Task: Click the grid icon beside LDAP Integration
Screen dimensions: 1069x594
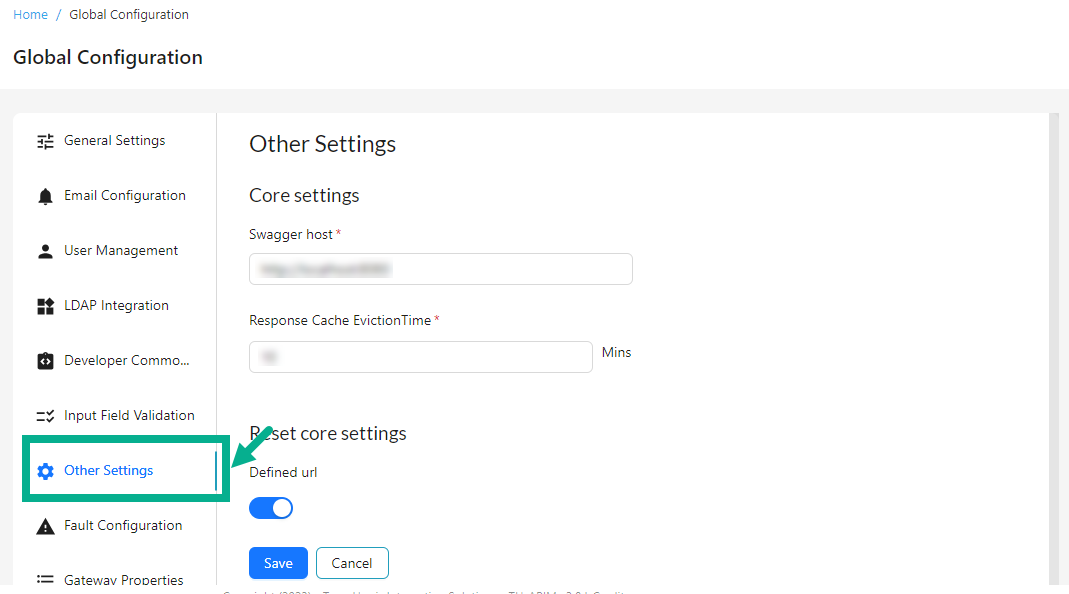Action: click(44, 305)
